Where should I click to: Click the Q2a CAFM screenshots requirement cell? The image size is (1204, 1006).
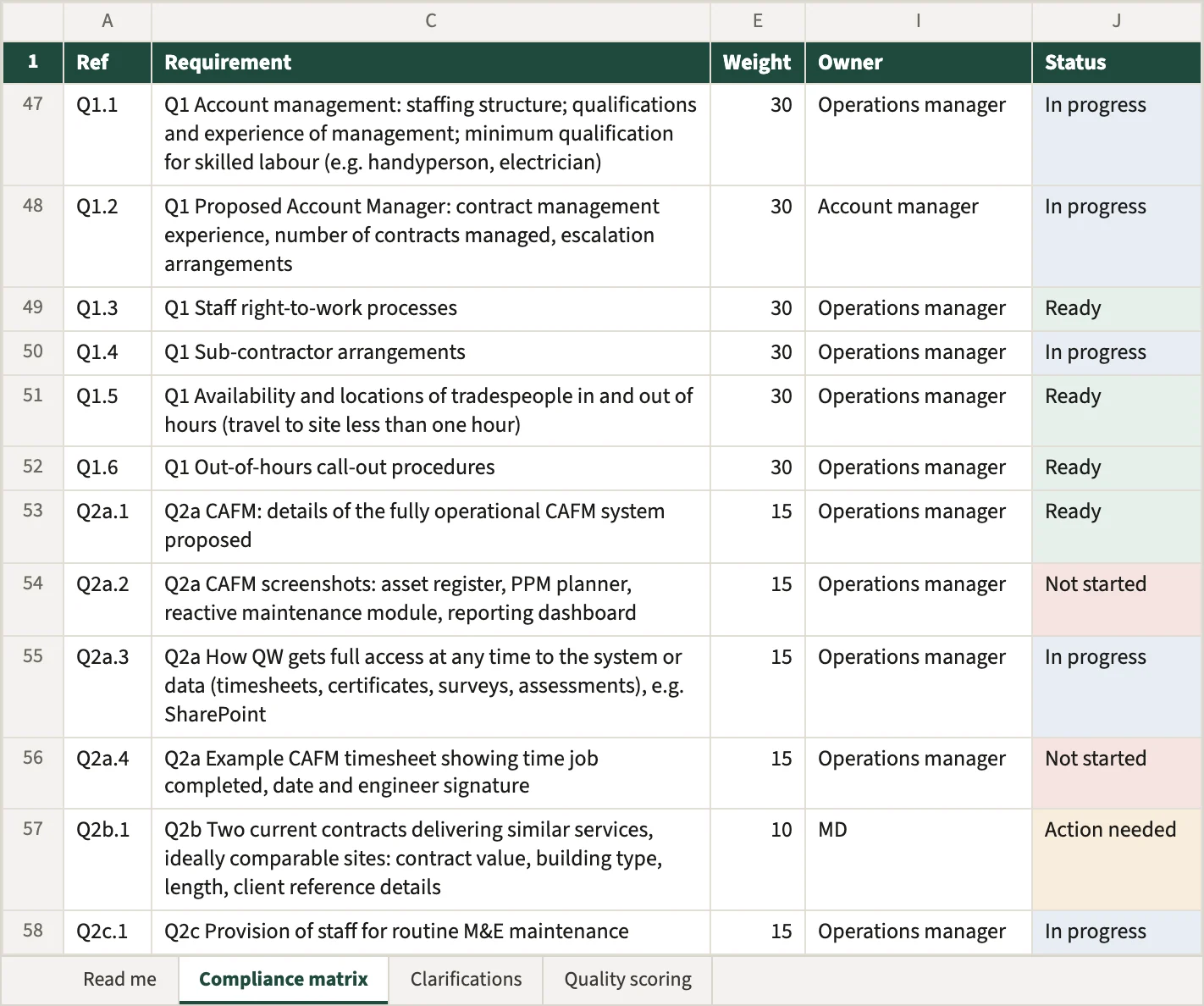click(x=431, y=600)
